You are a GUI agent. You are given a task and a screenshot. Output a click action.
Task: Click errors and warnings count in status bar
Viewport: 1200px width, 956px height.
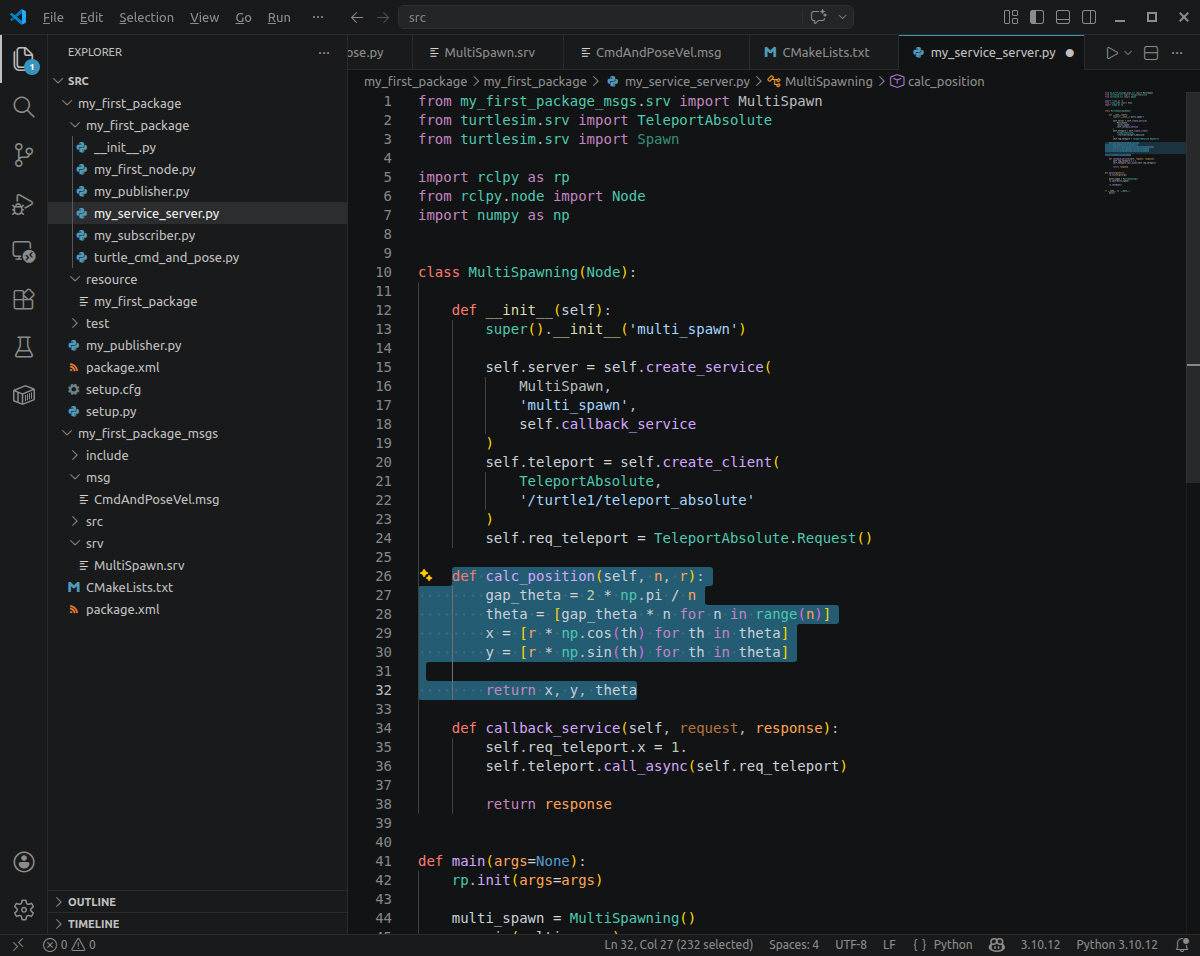click(69, 944)
